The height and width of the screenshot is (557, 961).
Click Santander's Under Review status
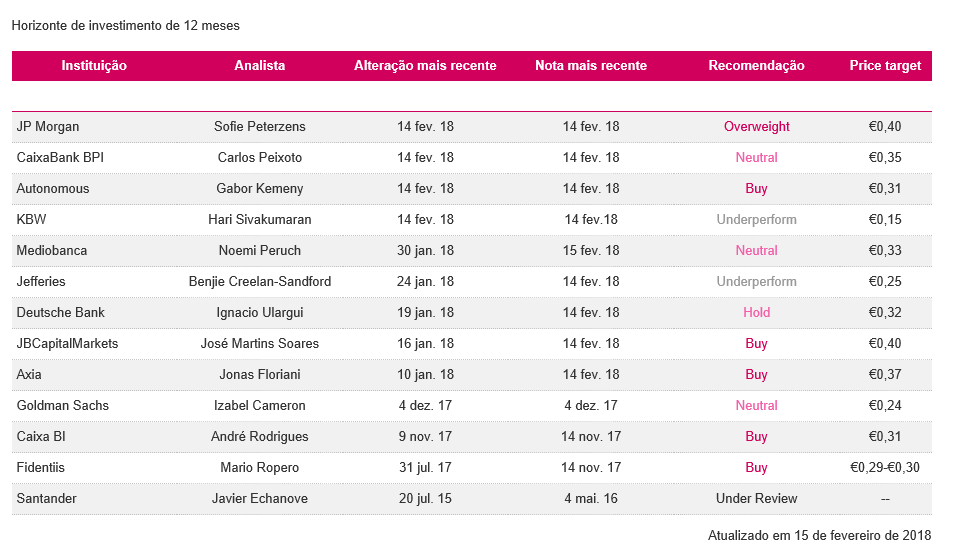[756, 499]
